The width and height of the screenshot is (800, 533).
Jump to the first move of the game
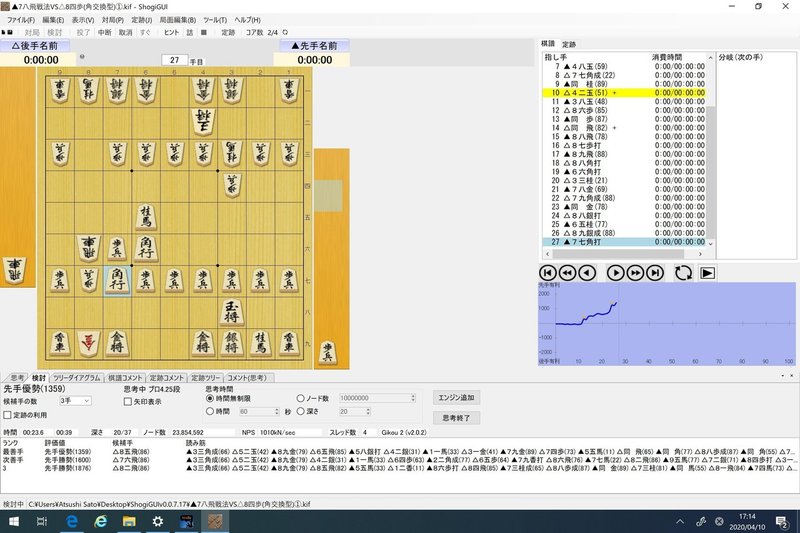547,273
